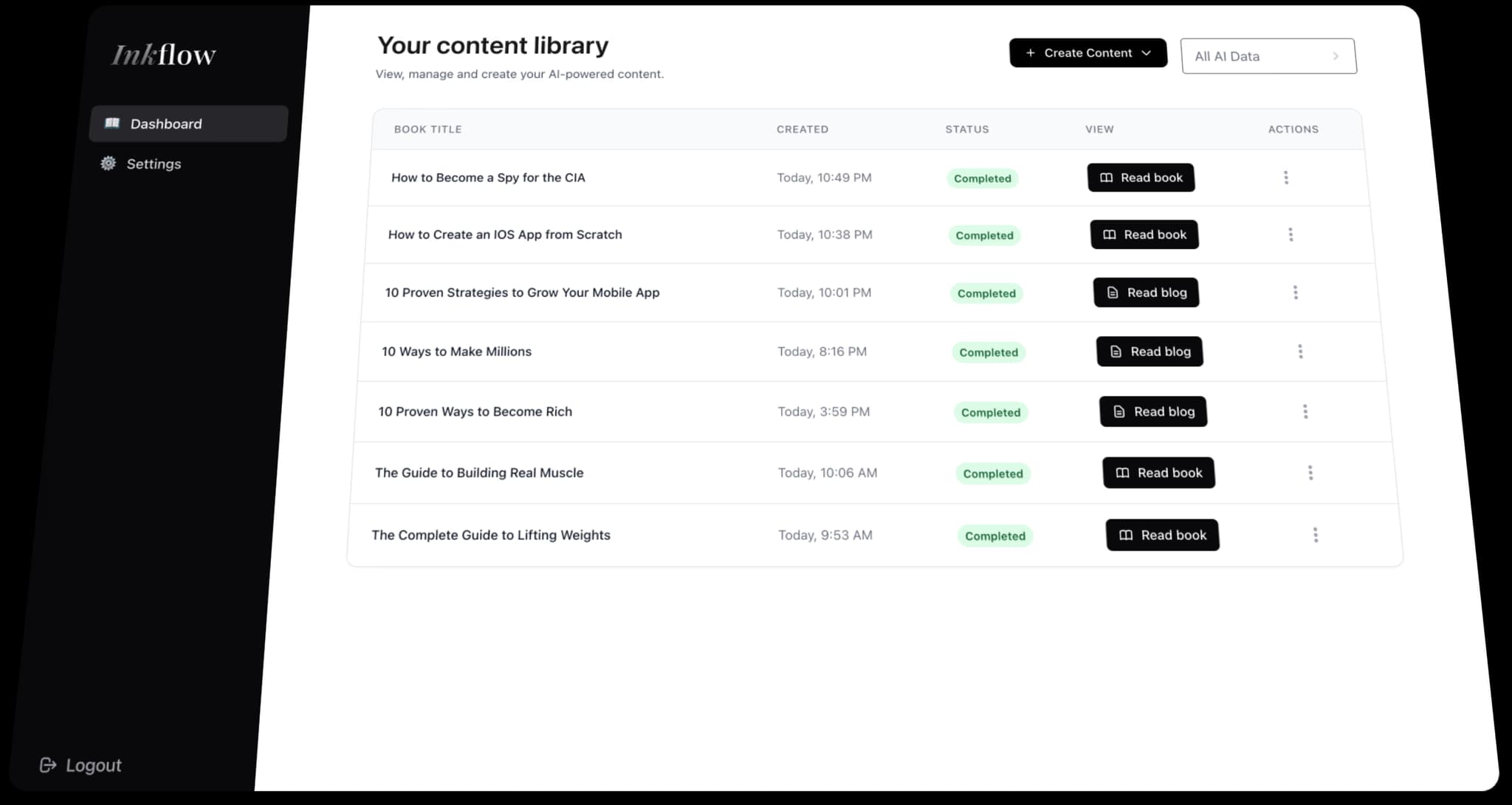Click the chevron in All AI Data selector
Image resolution: width=1512 pixels, height=805 pixels.
(1335, 56)
